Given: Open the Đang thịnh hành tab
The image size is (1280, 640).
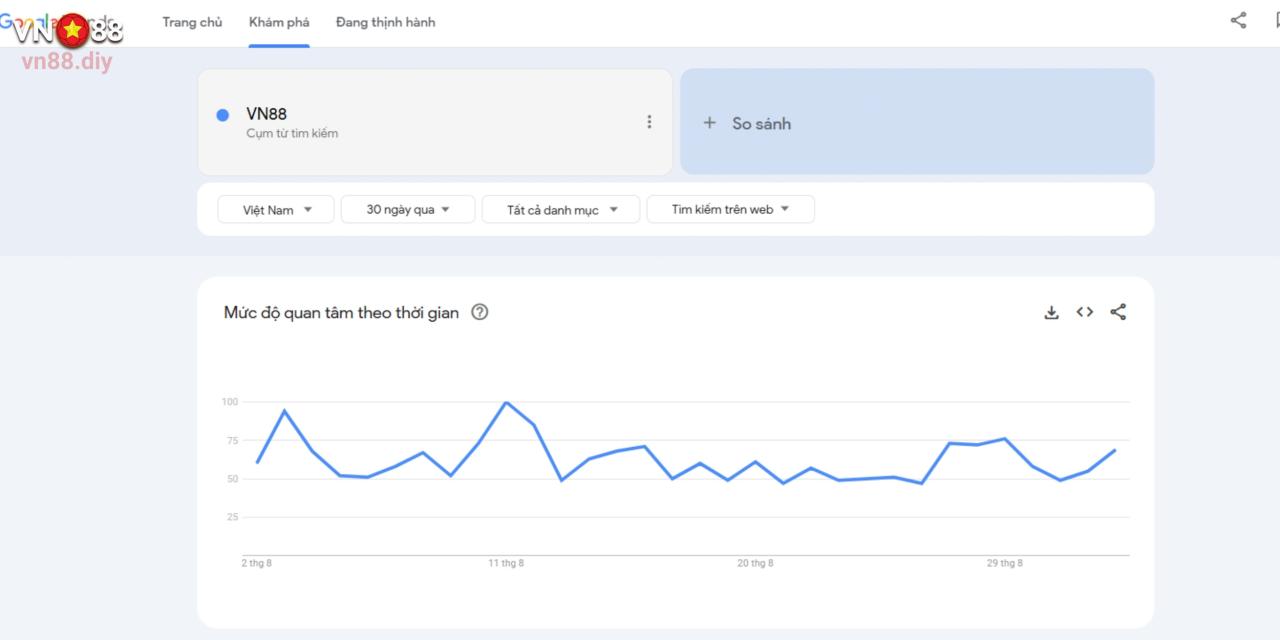Looking at the screenshot, I should tap(385, 22).
